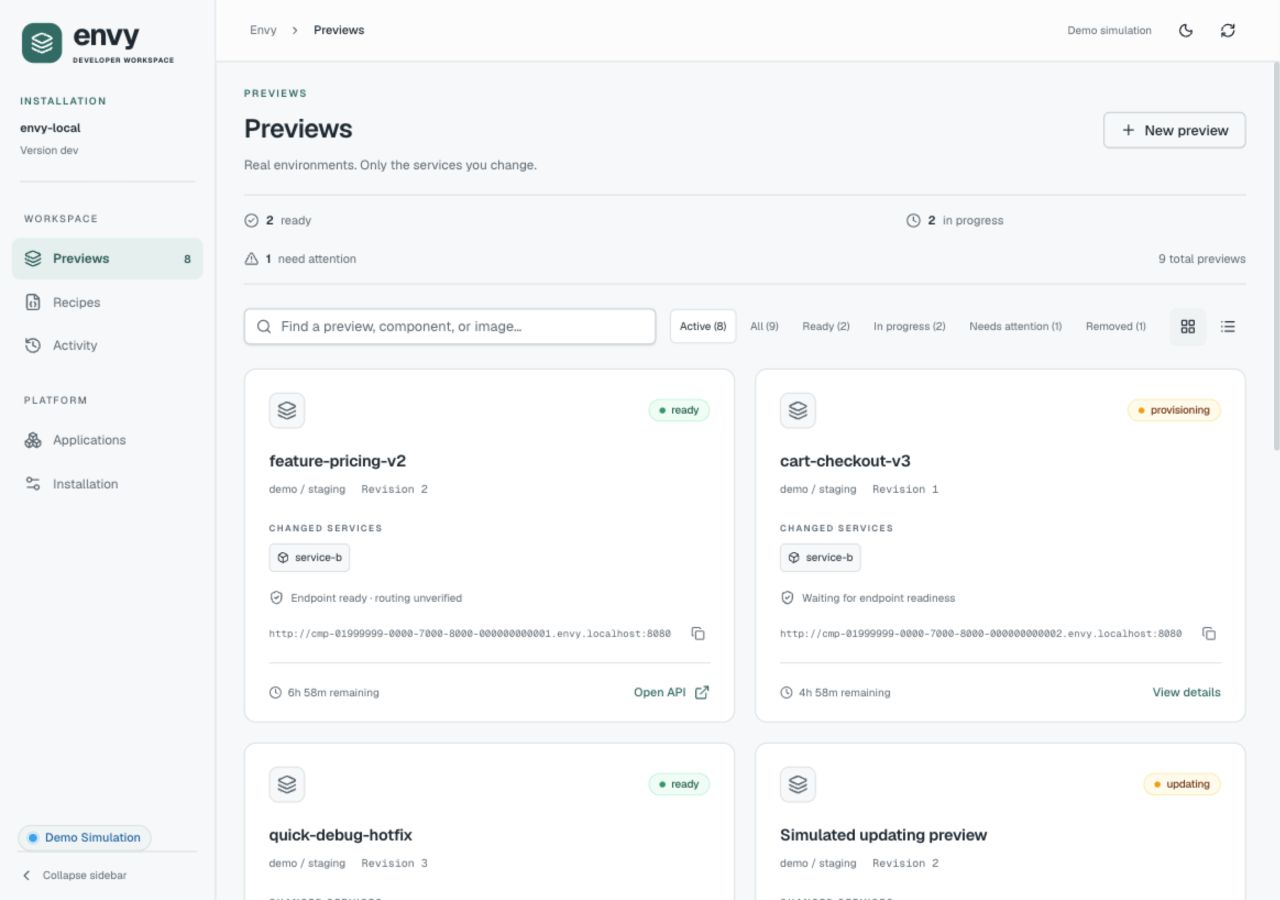Open Installation in the sidebar

107,484
